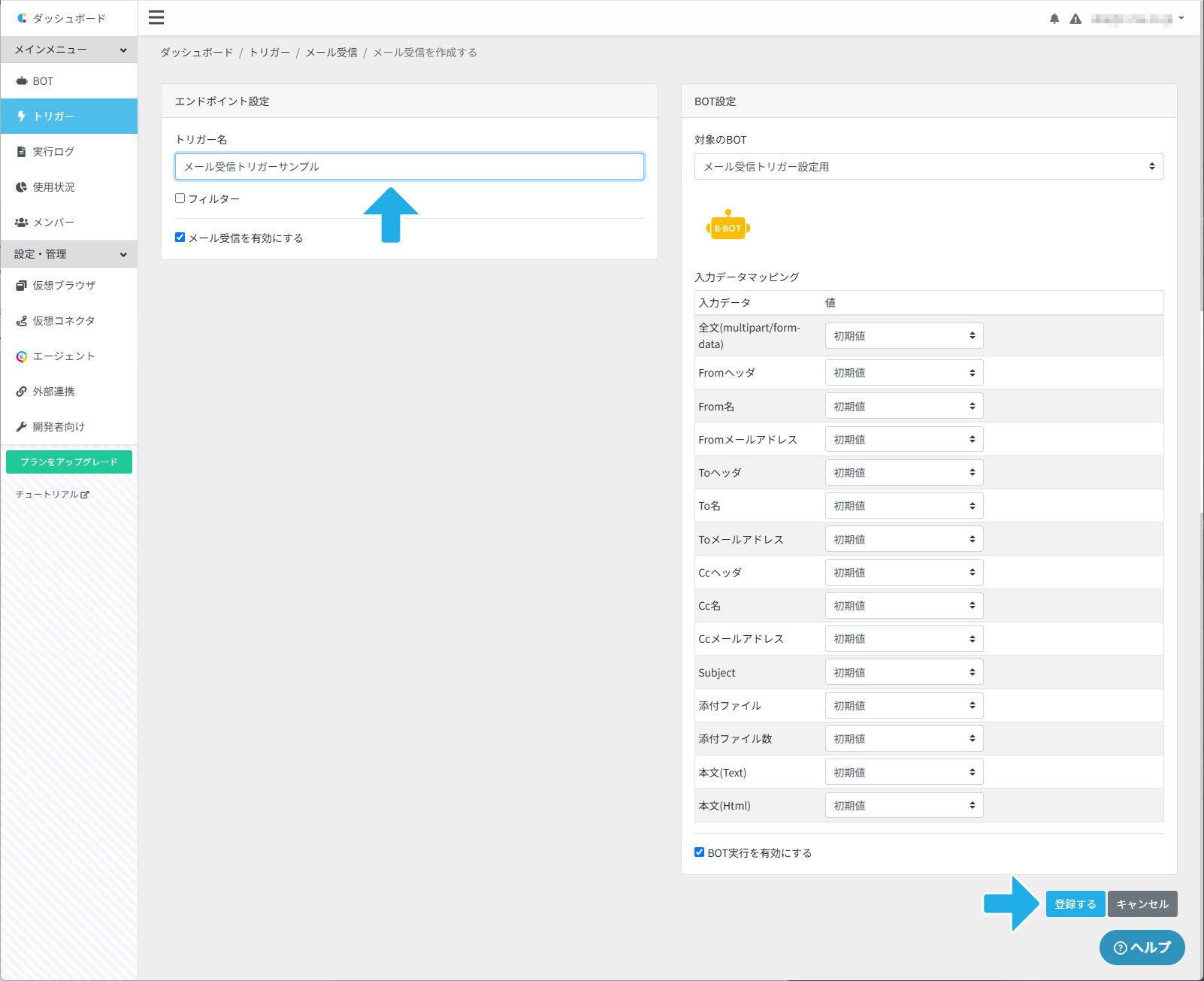Uncheck メール受信を有効にする checkbox
The width and height of the screenshot is (1204, 981).
tap(180, 238)
